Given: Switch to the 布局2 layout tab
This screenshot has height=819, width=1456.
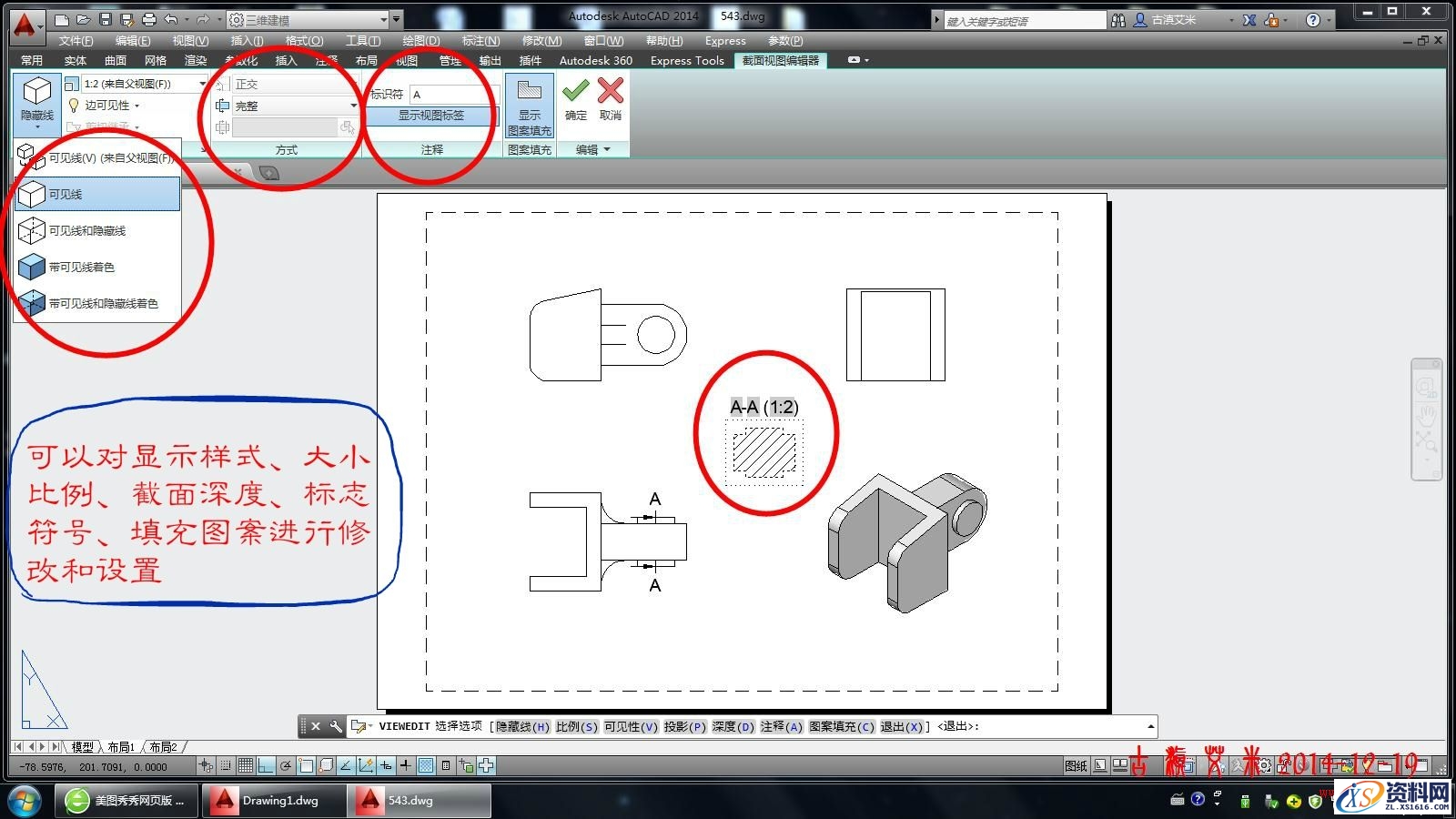Looking at the screenshot, I should pos(162,746).
